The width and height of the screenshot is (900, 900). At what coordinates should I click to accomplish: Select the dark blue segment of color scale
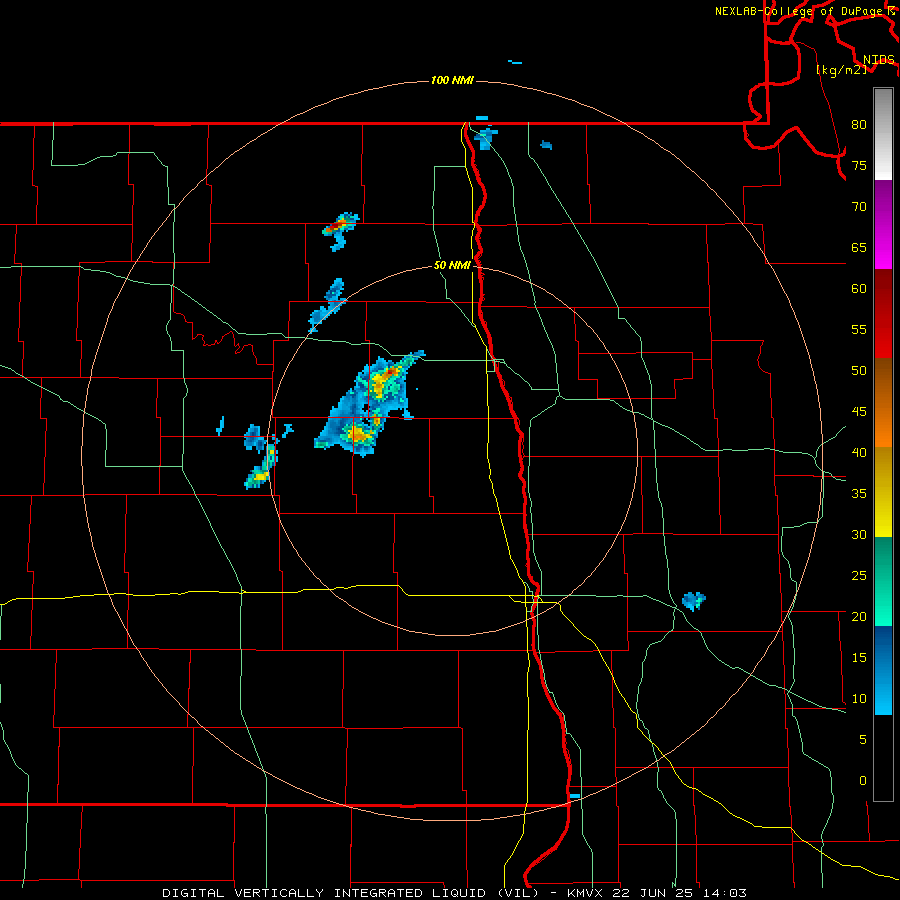(883, 670)
